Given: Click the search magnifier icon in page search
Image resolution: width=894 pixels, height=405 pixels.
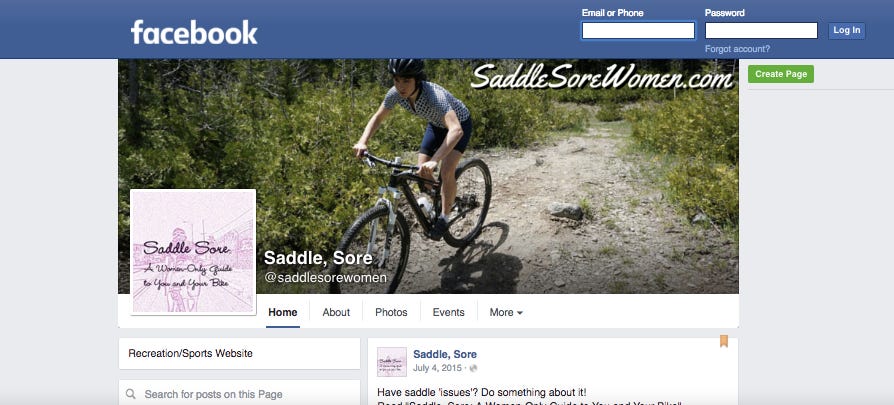Looking at the screenshot, I should tap(131, 394).
